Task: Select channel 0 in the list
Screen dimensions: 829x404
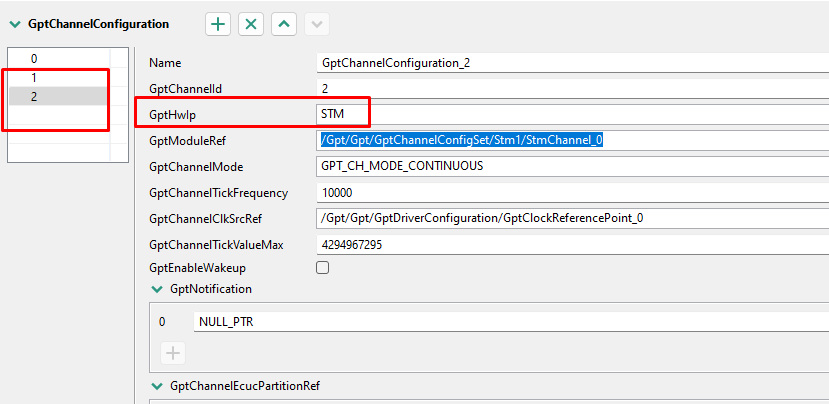Action: click(x=59, y=59)
